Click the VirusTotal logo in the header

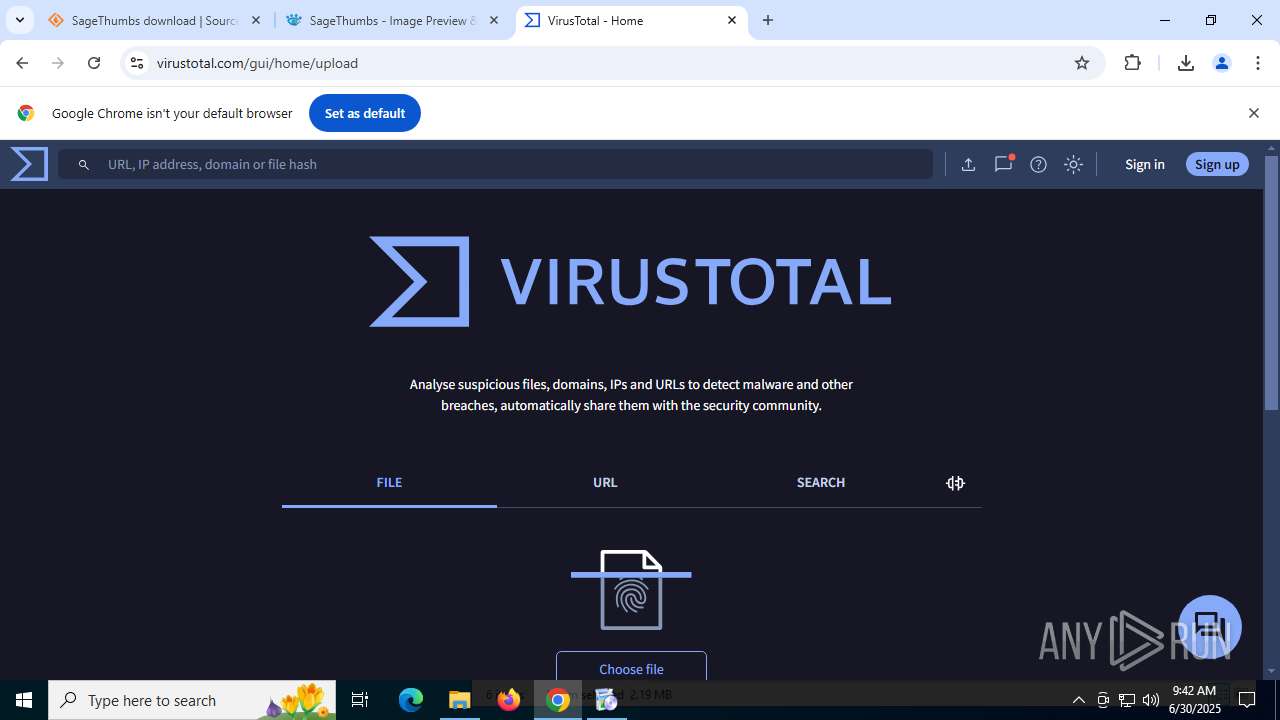tap(29, 164)
